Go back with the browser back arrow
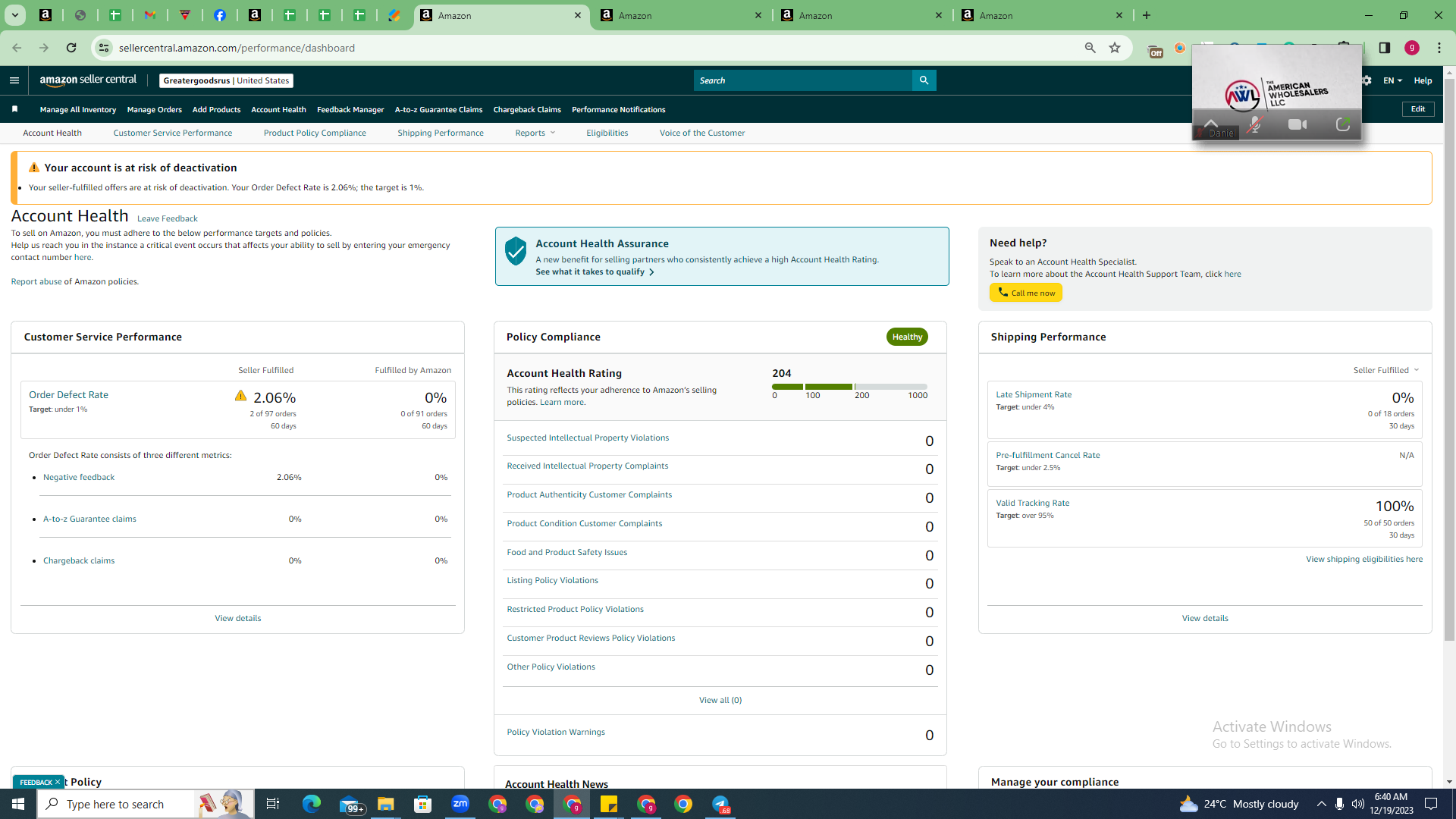The image size is (1456, 819). click(17, 48)
